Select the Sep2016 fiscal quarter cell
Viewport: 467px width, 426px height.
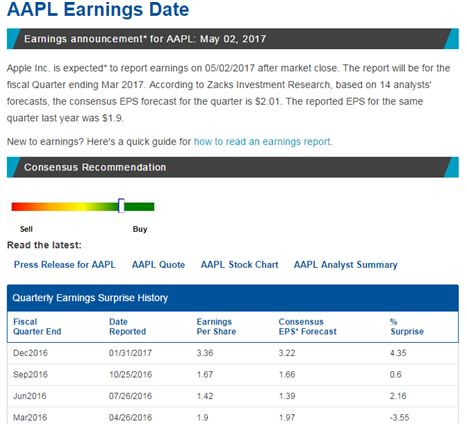(30, 375)
